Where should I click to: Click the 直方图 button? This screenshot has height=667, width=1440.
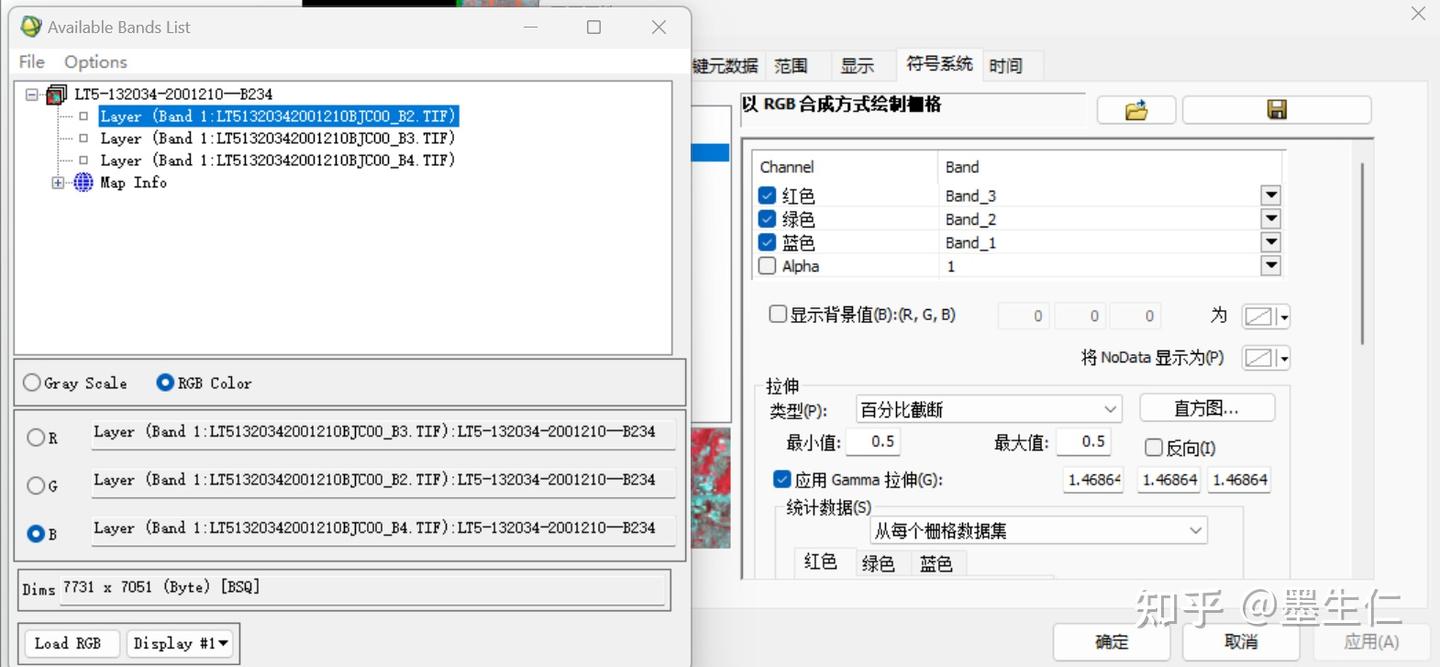1207,407
